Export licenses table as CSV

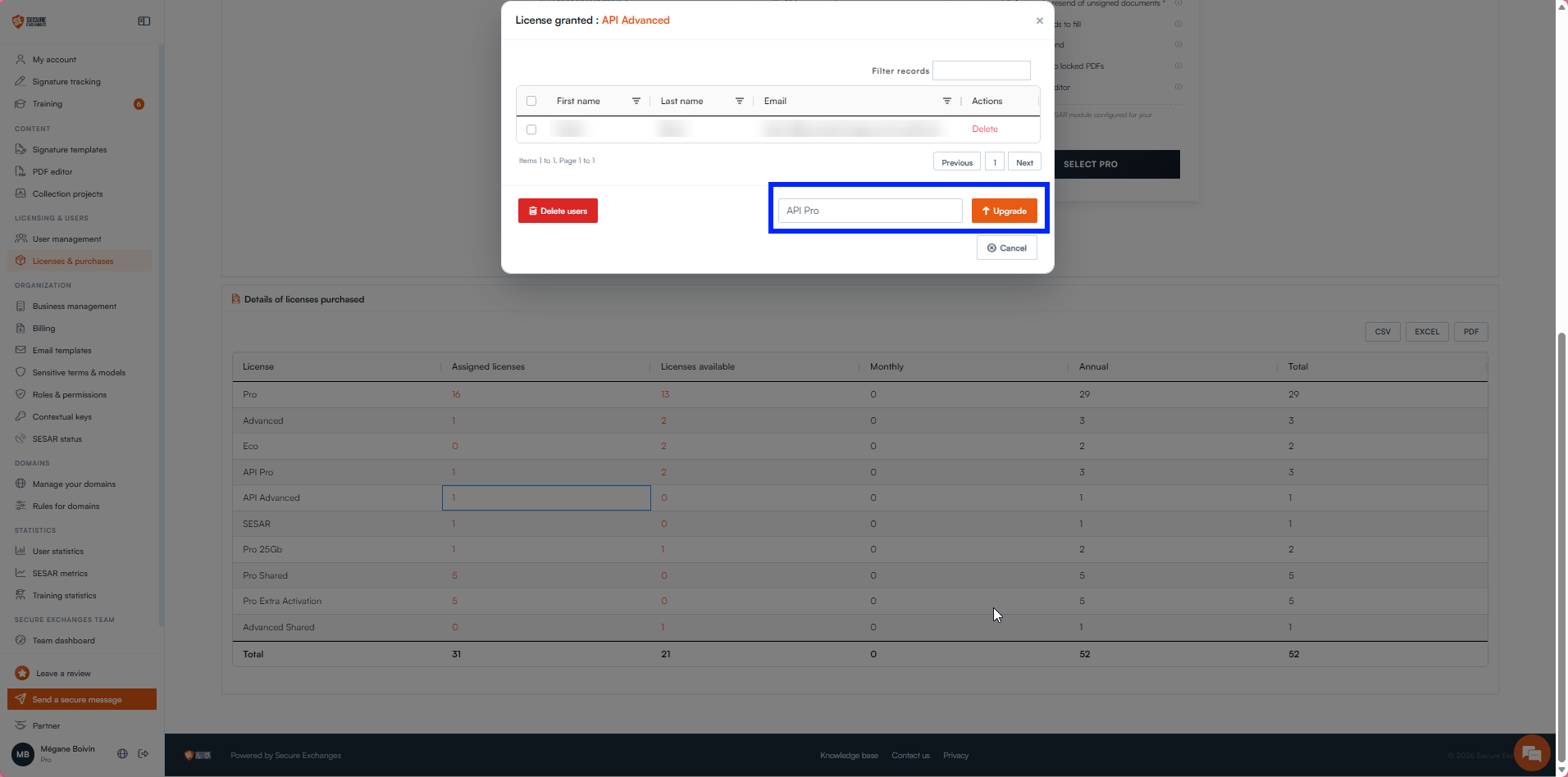(1383, 332)
